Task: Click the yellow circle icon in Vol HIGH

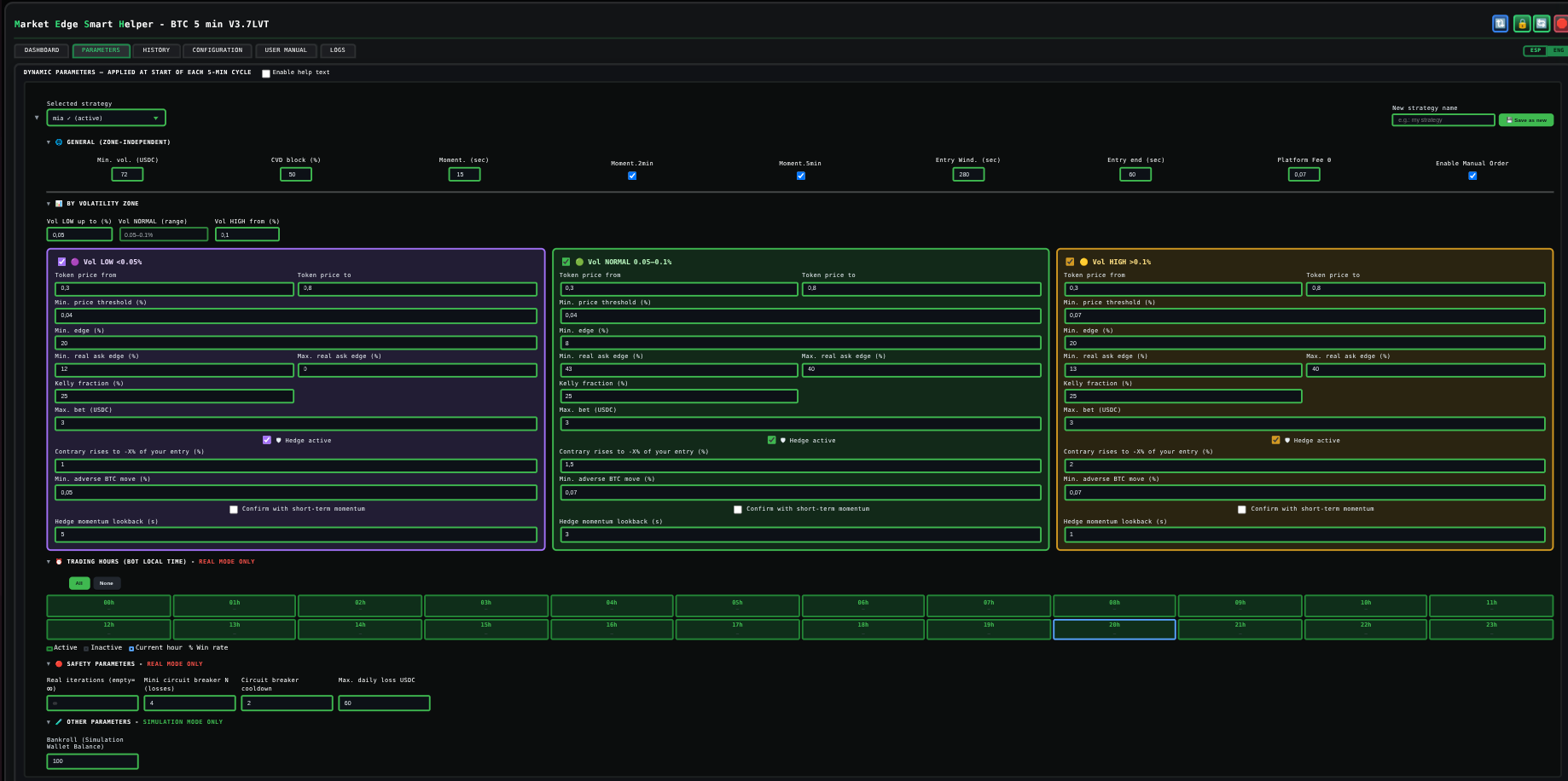Action: click(1083, 262)
